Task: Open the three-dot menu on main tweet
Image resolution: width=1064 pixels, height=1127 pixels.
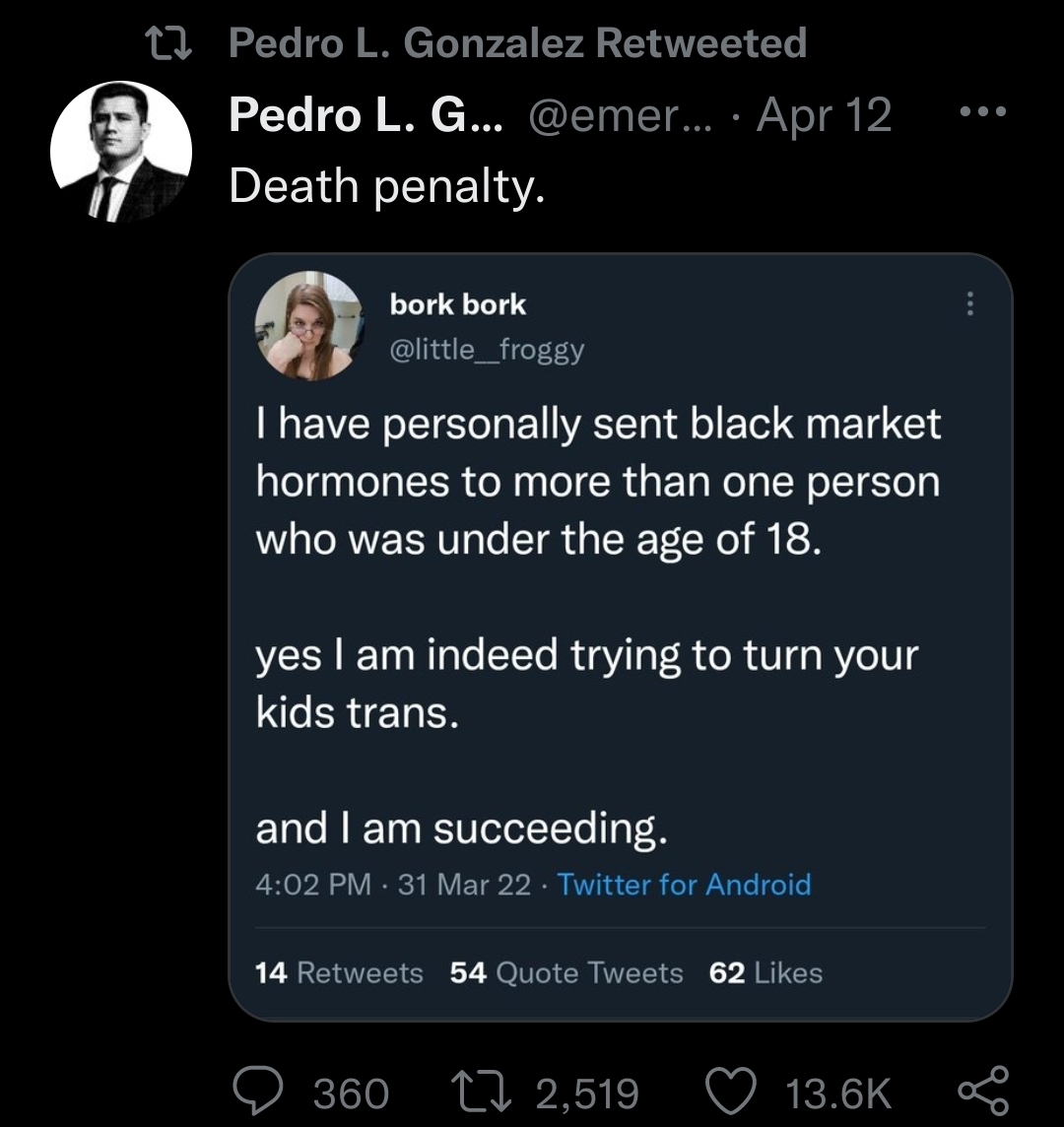Action: [x=983, y=111]
